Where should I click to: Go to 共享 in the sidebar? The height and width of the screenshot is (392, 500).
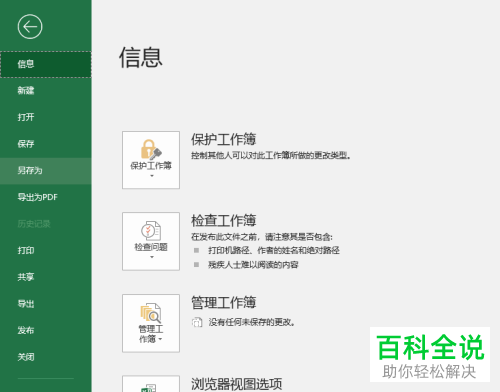click(46, 277)
